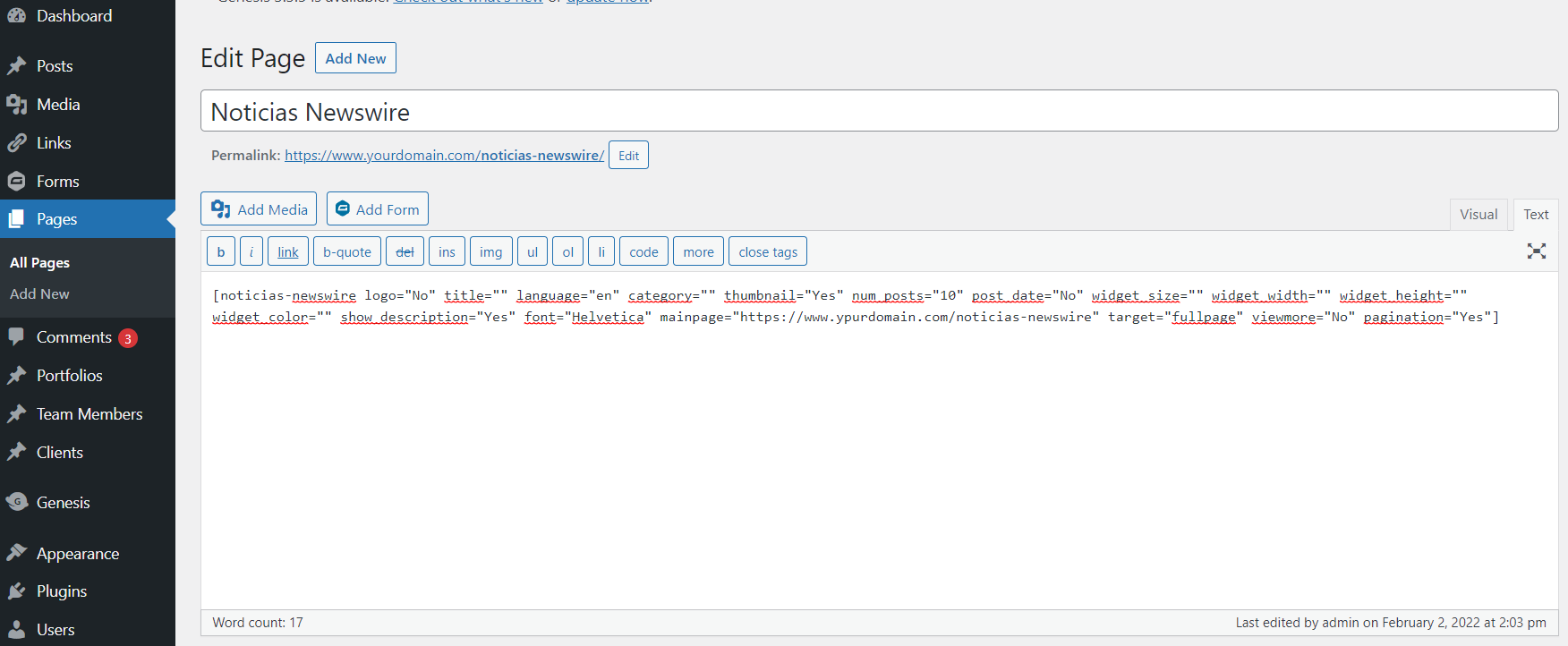Click the Forms icon in sidebar

pos(16,182)
